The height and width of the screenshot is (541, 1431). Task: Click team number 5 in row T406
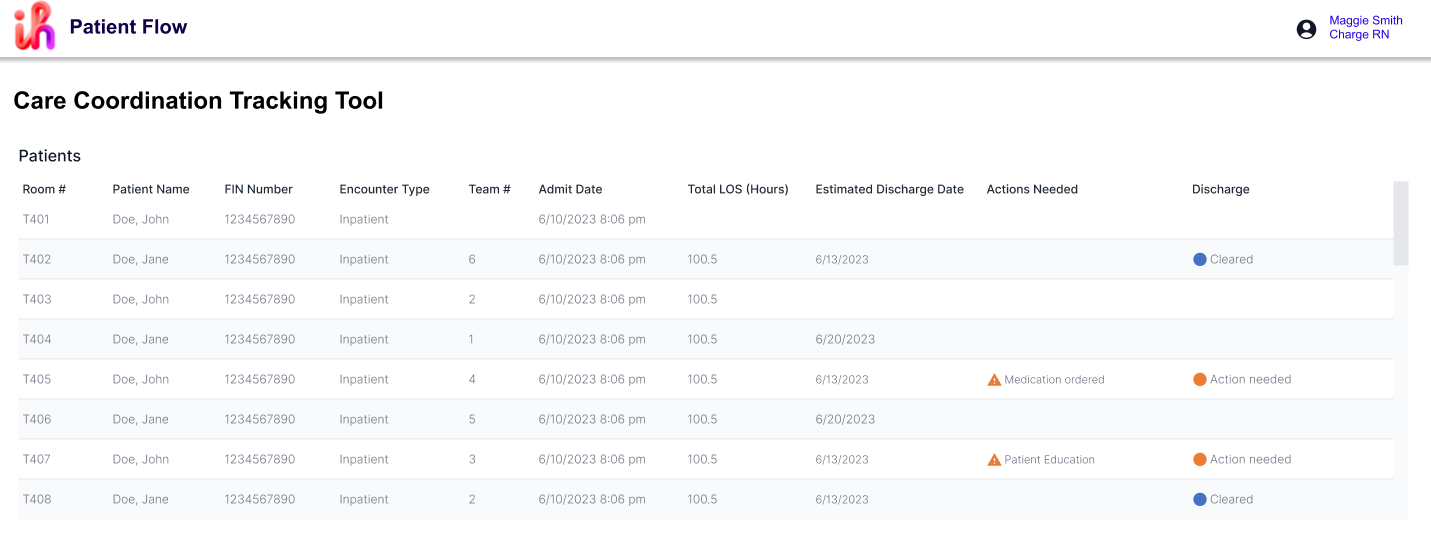tap(472, 419)
